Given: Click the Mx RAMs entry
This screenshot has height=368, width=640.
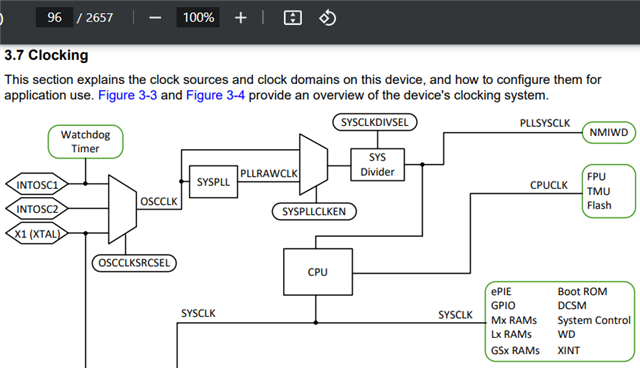Looking at the screenshot, I should (514, 320).
